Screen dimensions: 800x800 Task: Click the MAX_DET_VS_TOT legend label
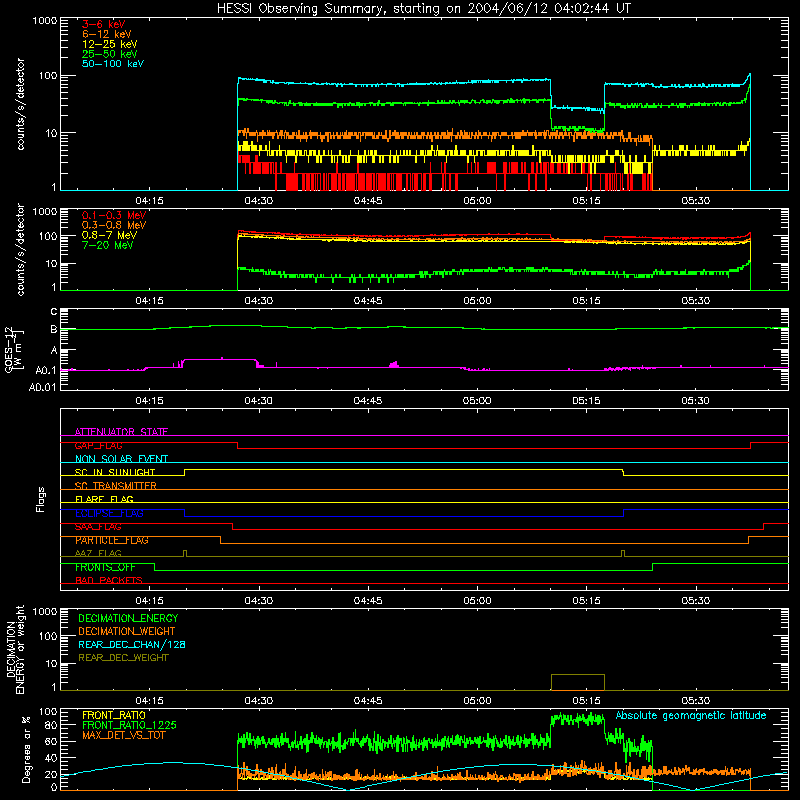tap(124, 735)
